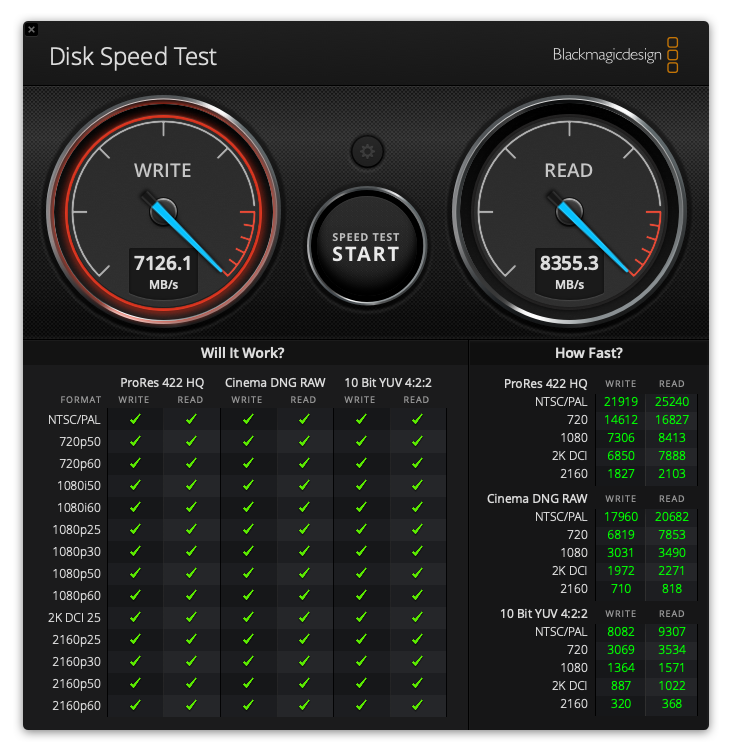Click Cinema DNG NTSC/PAL write value 17960

tap(621, 517)
